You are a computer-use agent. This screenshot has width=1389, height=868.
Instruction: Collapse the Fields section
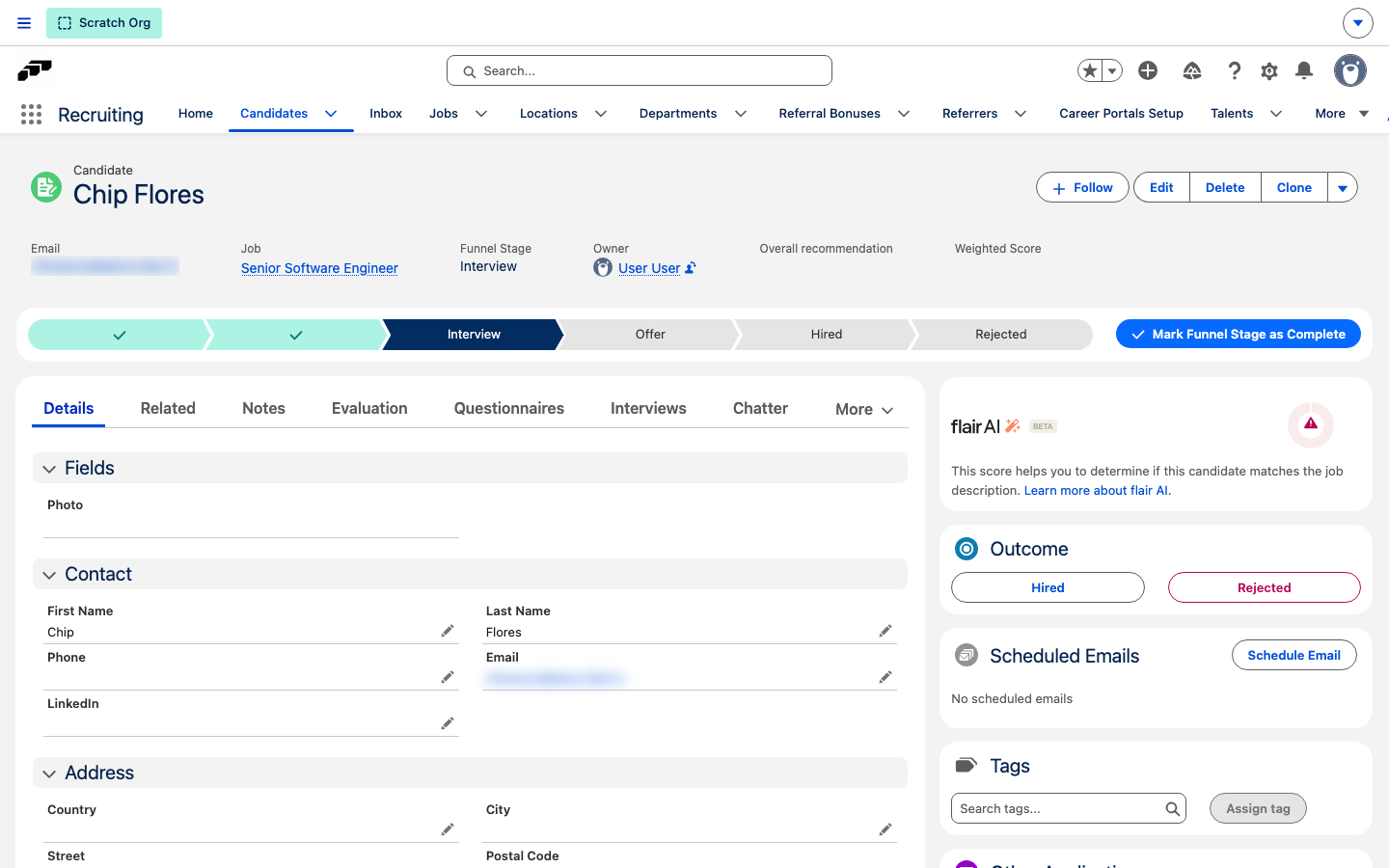pyautogui.click(x=49, y=469)
